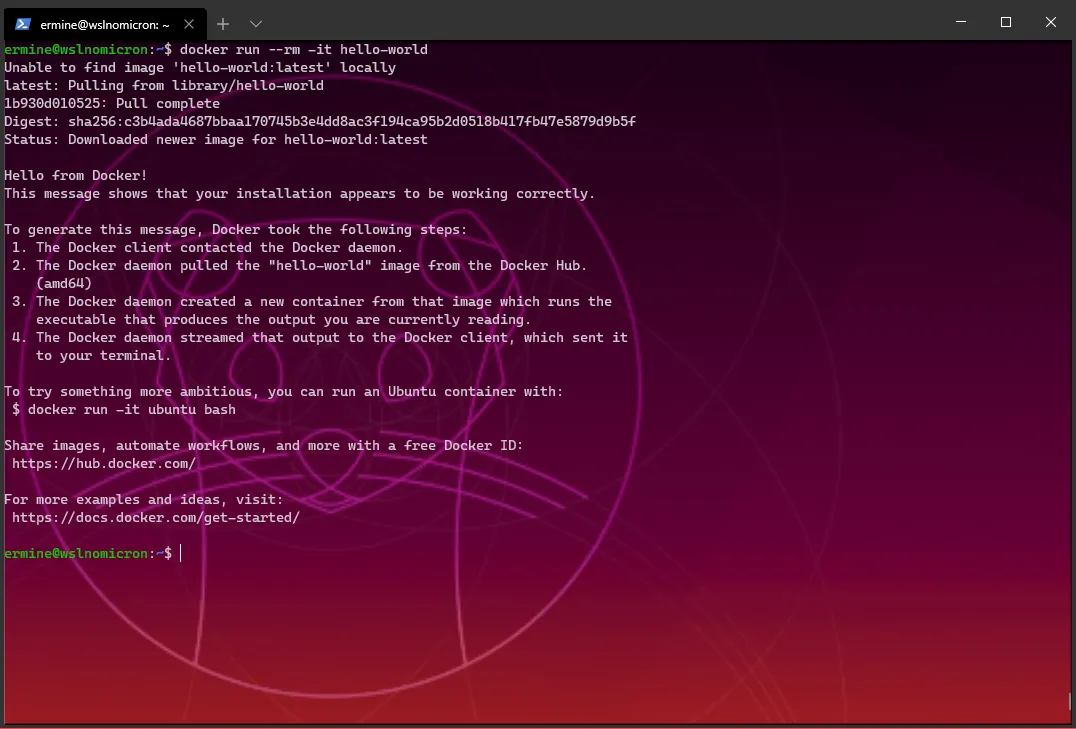This screenshot has height=729, width=1076.
Task: Click at the blinking cursor on the last prompt
Action: pyautogui.click(x=181, y=553)
